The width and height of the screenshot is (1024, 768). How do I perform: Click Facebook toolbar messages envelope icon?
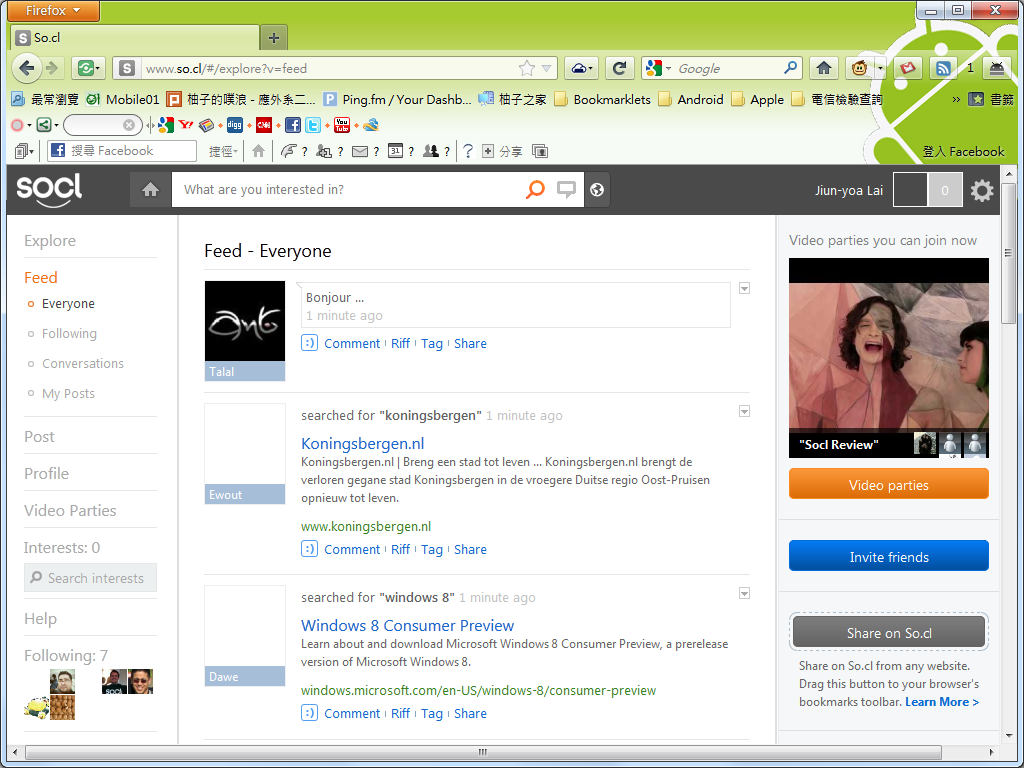point(360,152)
